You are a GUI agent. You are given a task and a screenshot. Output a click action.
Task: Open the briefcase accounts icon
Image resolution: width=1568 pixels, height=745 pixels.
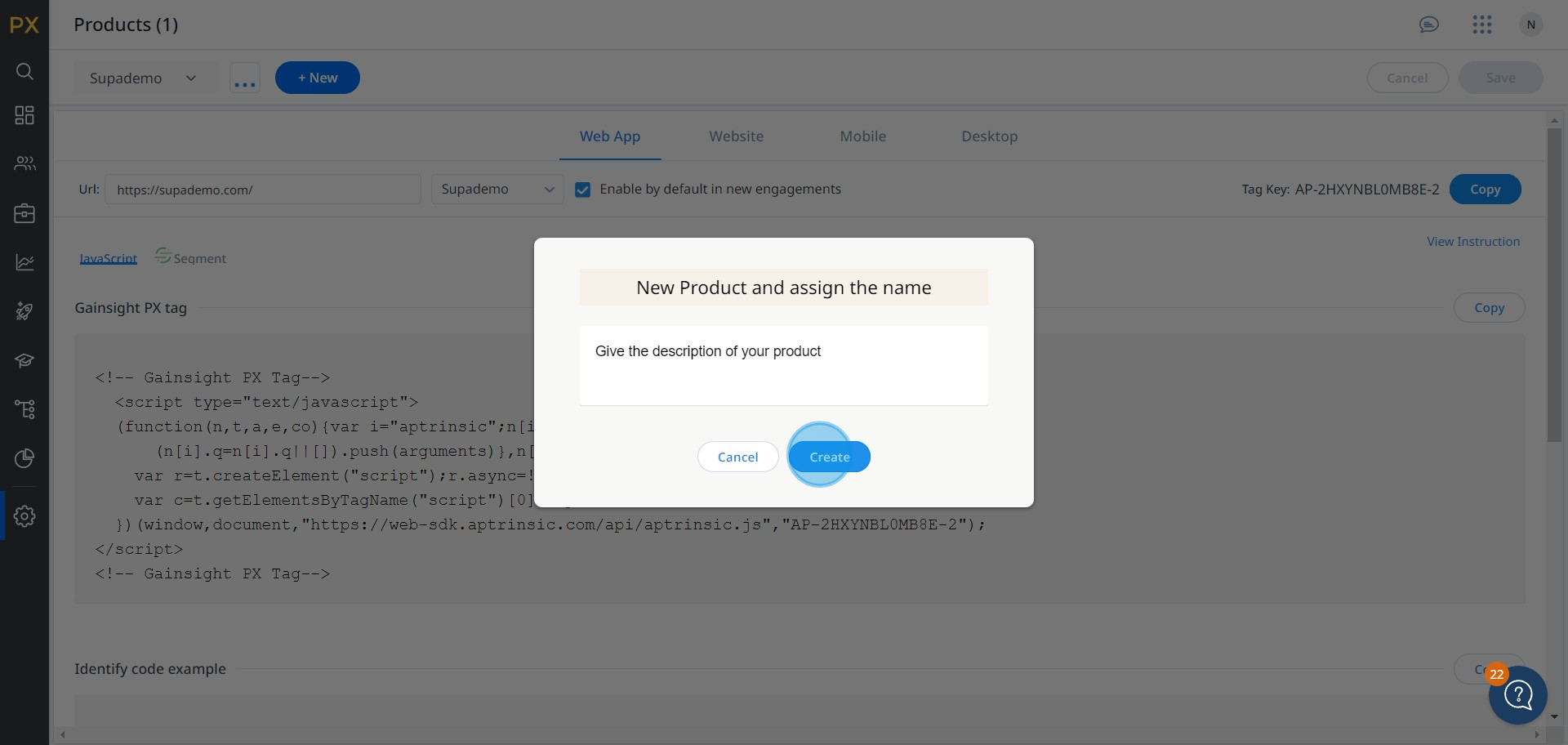[x=24, y=213]
